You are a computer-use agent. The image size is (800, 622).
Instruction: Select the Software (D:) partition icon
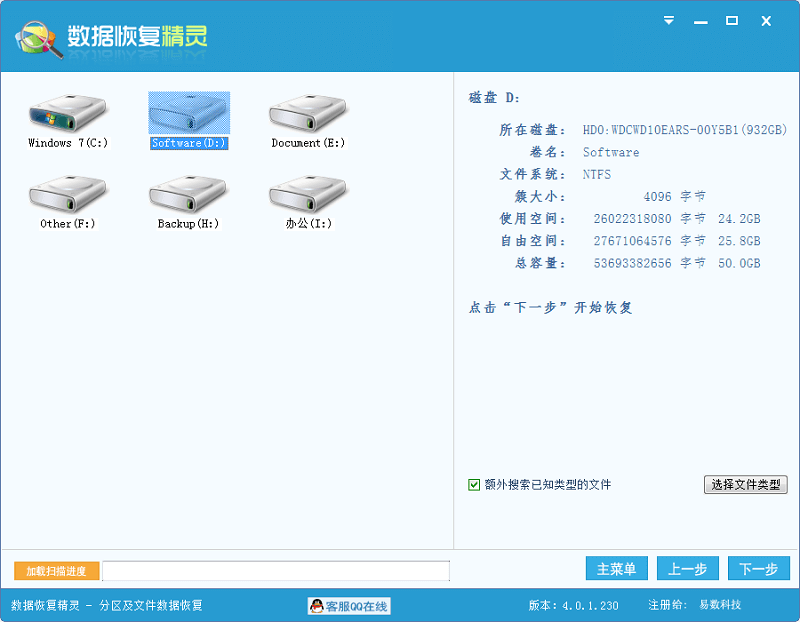click(x=189, y=115)
